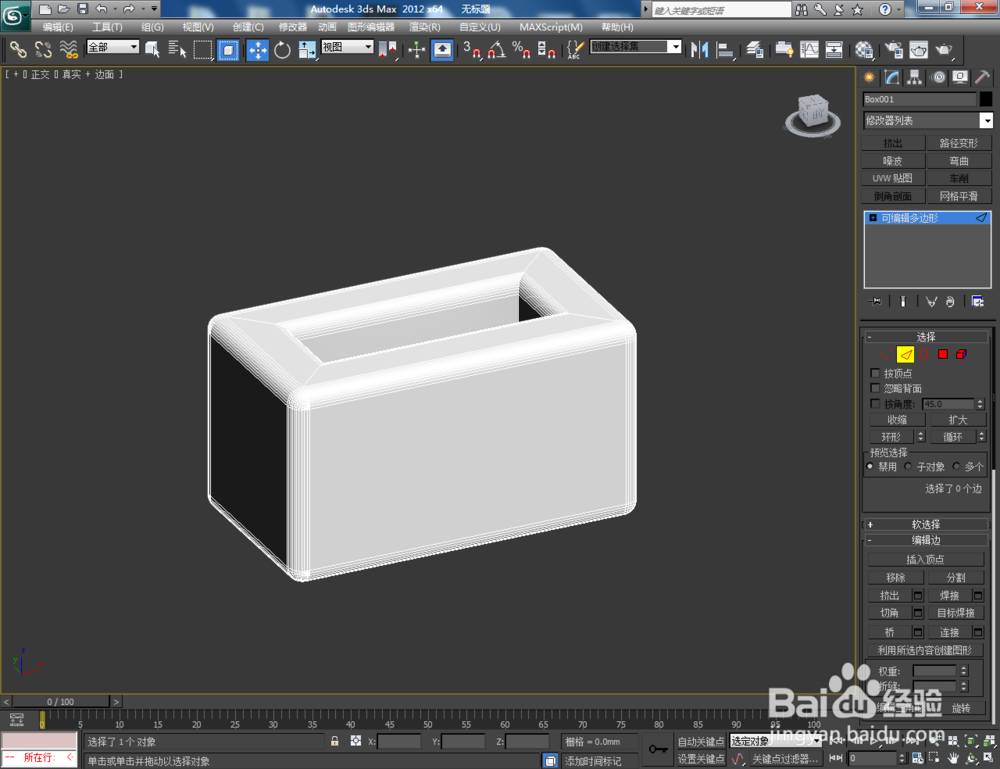Open the MAXScript(M) menu
This screenshot has height=769, width=1000.
click(550, 27)
